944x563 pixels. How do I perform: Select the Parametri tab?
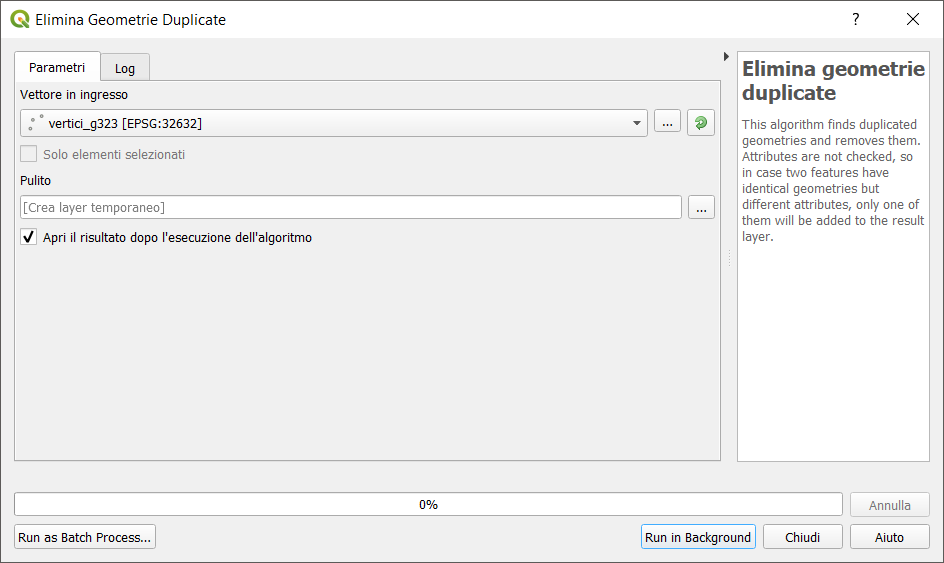click(57, 67)
